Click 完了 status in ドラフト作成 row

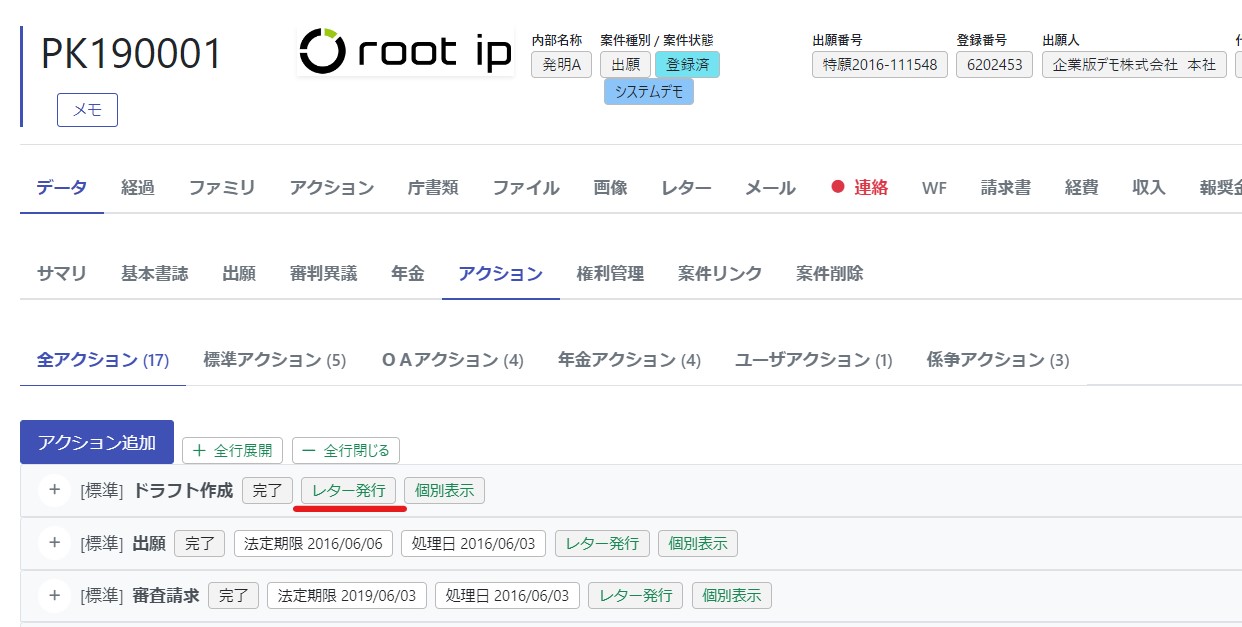pyautogui.click(x=267, y=490)
